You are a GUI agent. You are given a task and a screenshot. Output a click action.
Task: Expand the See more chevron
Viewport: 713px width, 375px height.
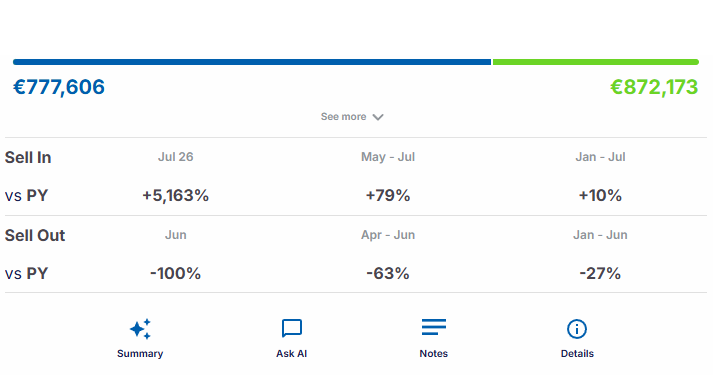pyautogui.click(x=378, y=117)
